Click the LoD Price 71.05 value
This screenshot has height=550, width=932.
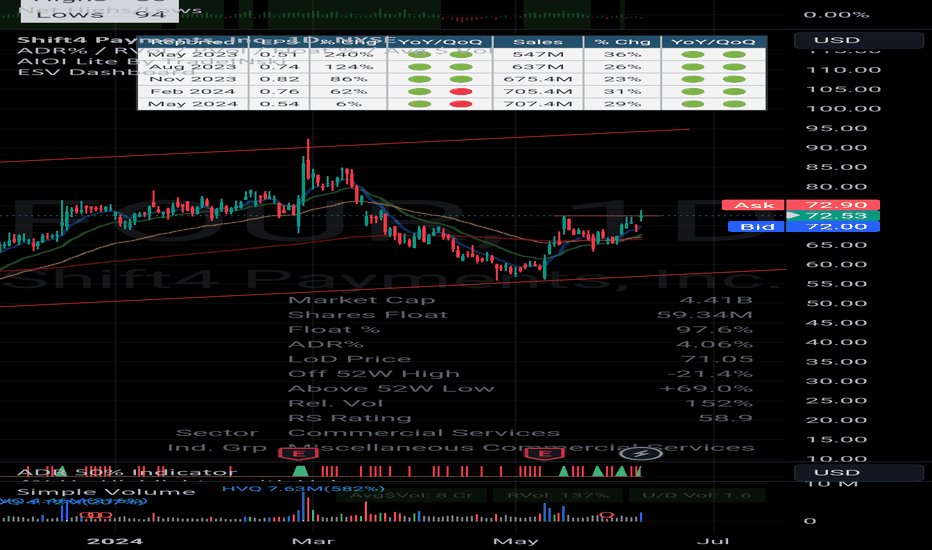pyautogui.click(x=717, y=360)
